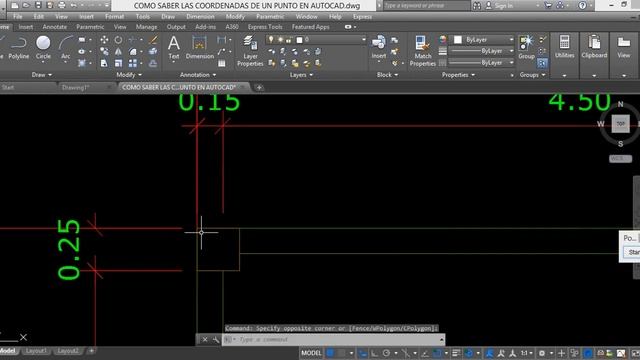Click the Group objects tool
640x360 pixels.
(527, 48)
